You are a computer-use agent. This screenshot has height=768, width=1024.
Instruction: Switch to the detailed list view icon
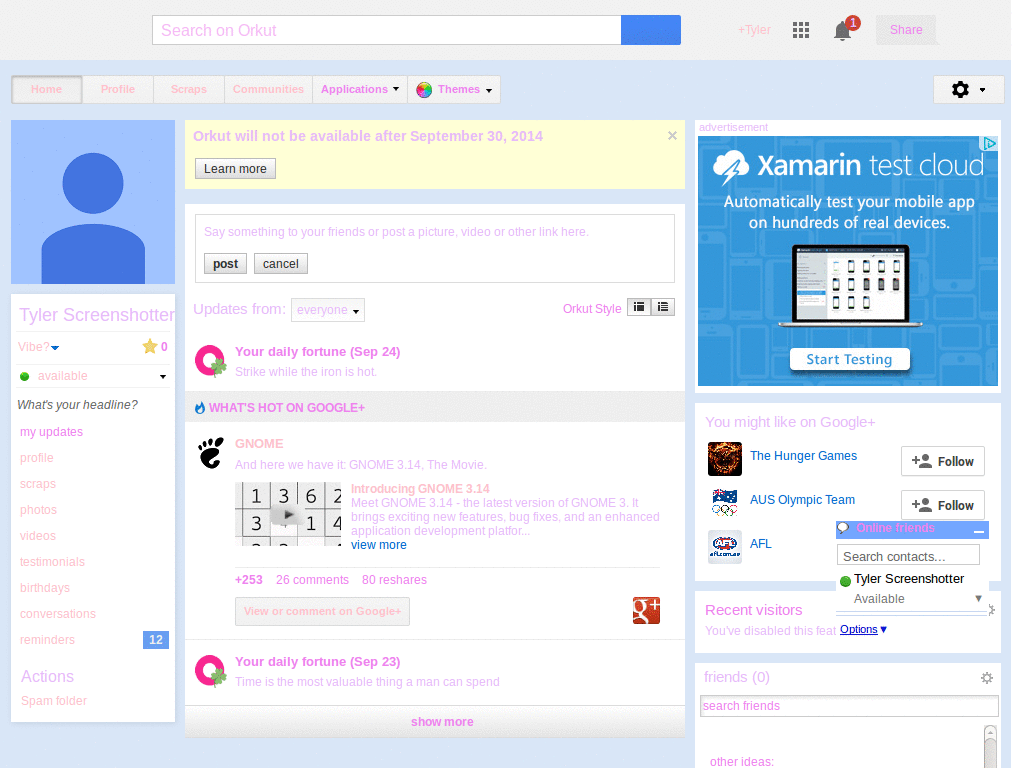(x=663, y=307)
